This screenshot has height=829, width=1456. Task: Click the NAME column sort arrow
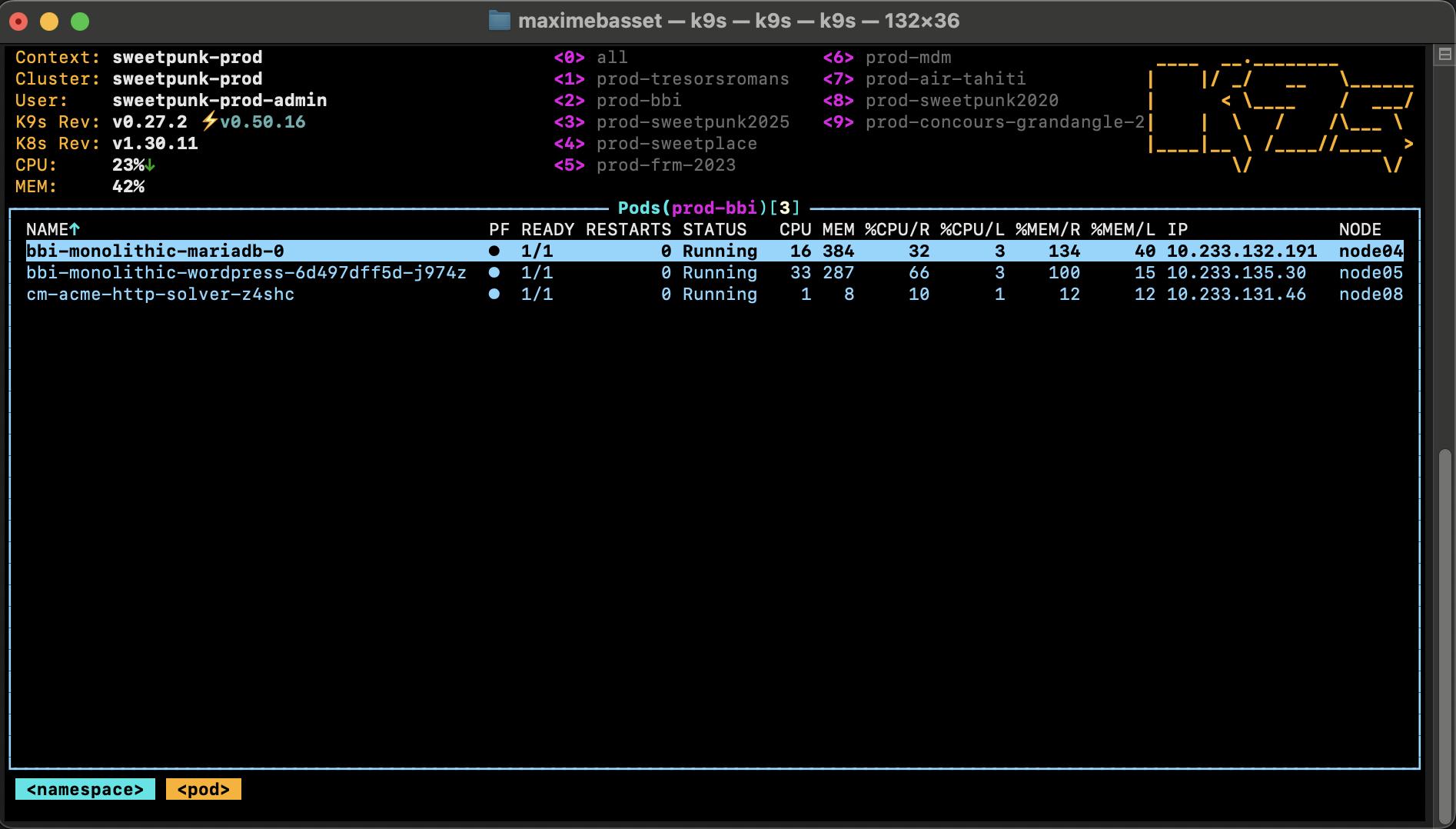[75, 229]
